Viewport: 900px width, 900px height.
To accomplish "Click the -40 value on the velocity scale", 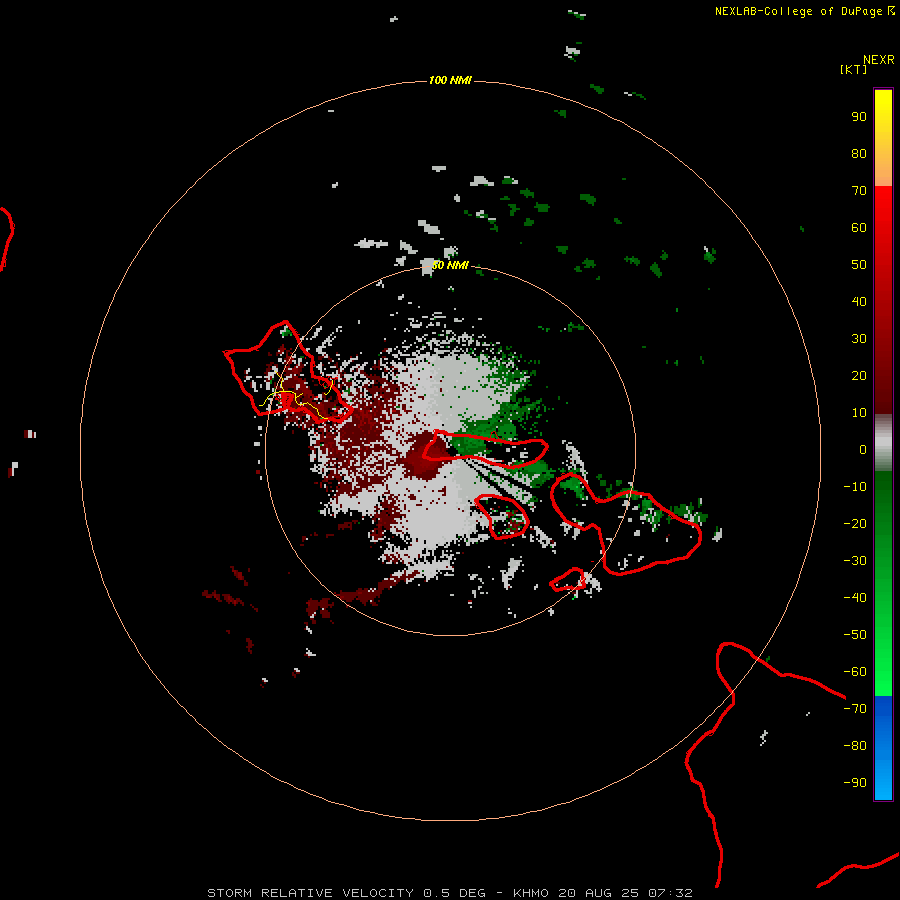I will [855, 598].
